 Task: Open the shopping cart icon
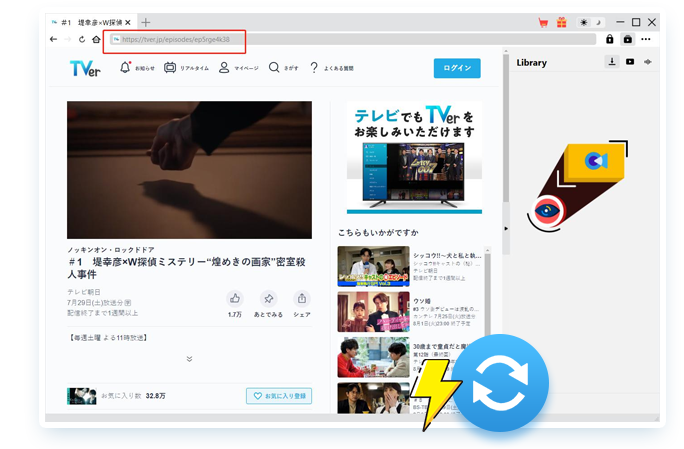pyautogui.click(x=543, y=23)
